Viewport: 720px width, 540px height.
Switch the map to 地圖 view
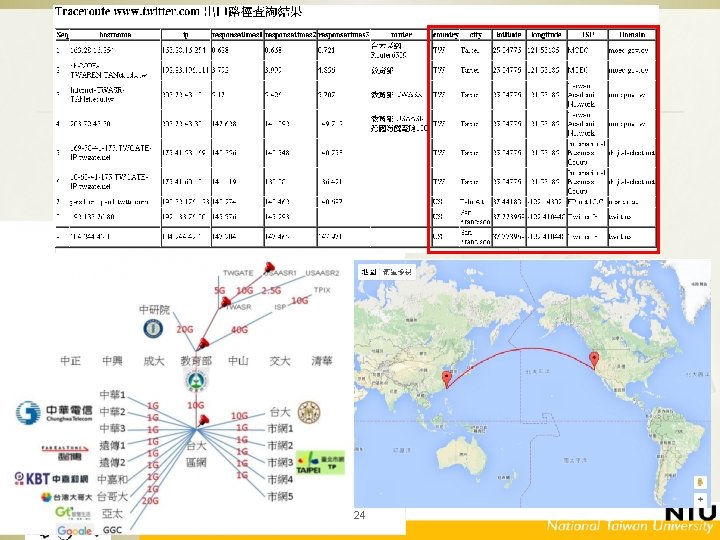(369, 272)
